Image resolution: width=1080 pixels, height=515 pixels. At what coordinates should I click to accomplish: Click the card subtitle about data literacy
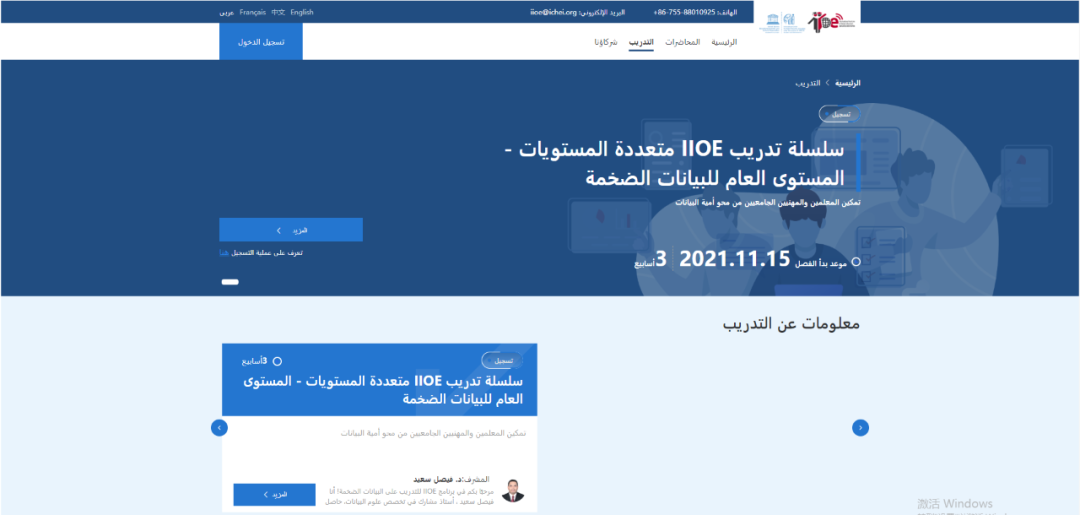click(x=433, y=434)
